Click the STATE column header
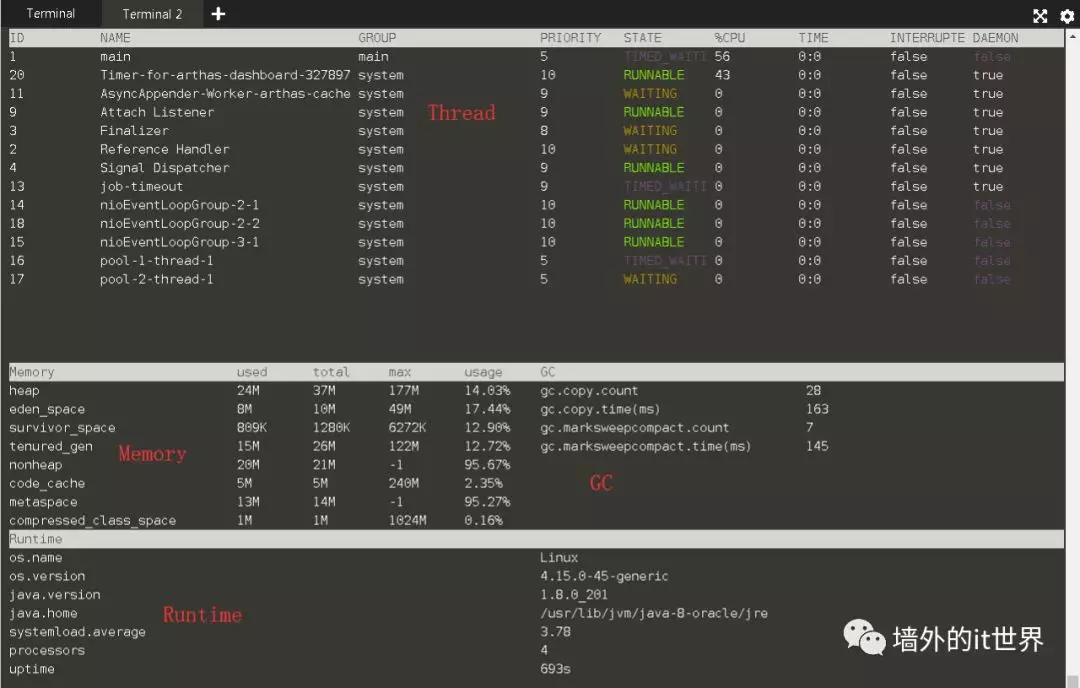Image resolution: width=1080 pixels, height=688 pixels. (643, 38)
